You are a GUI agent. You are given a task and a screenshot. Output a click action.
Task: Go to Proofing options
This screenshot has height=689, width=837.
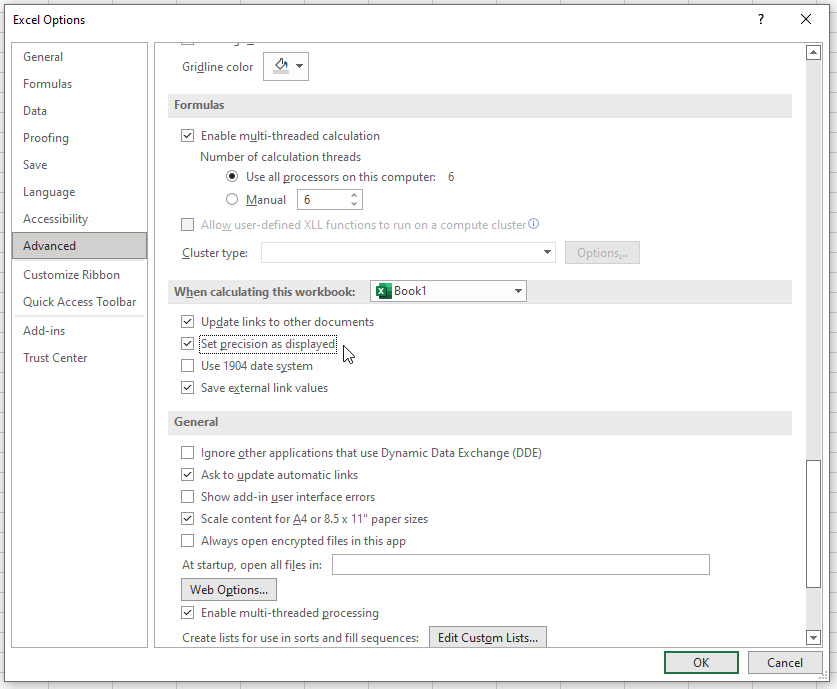80,138
